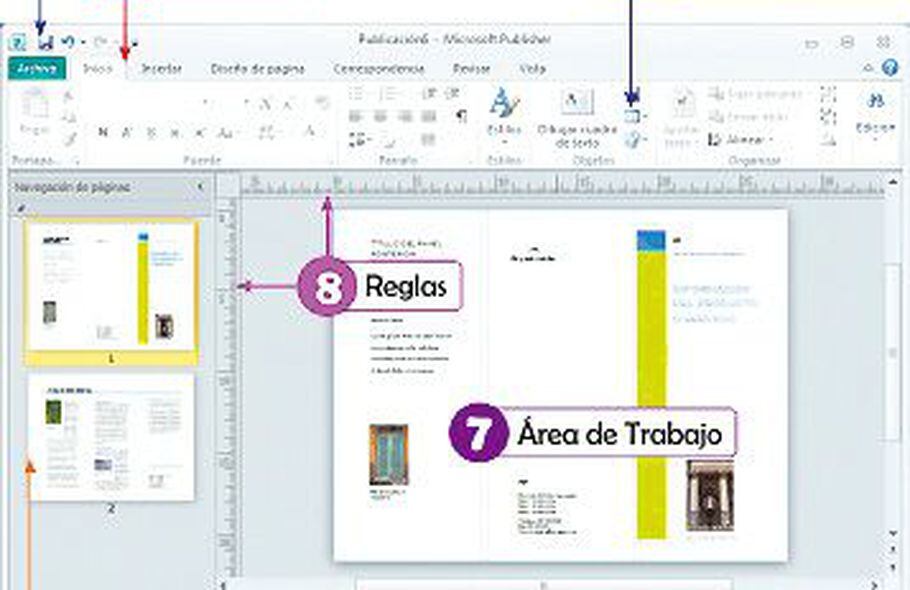Switch to the Vista tab
The image size is (910, 590).
click(x=532, y=69)
